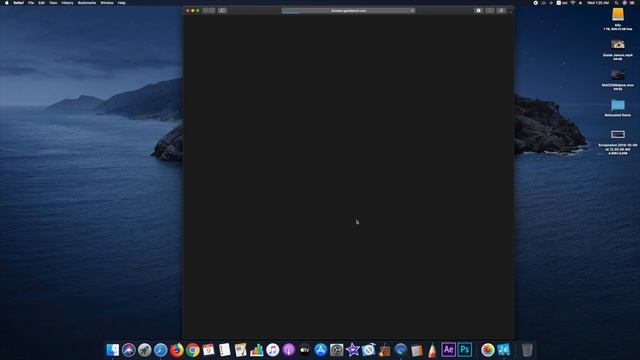Open Music app from the Dock
The image size is (640, 360).
pyautogui.click(x=273, y=350)
